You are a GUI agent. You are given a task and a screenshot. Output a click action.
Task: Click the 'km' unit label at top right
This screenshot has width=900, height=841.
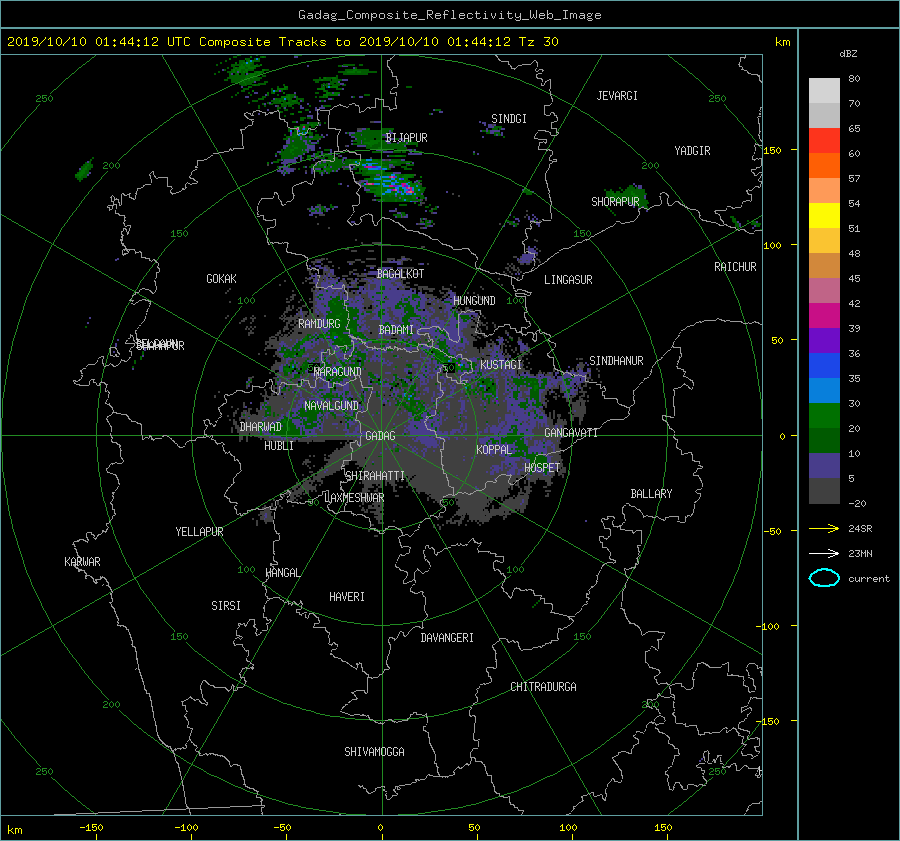(x=782, y=42)
